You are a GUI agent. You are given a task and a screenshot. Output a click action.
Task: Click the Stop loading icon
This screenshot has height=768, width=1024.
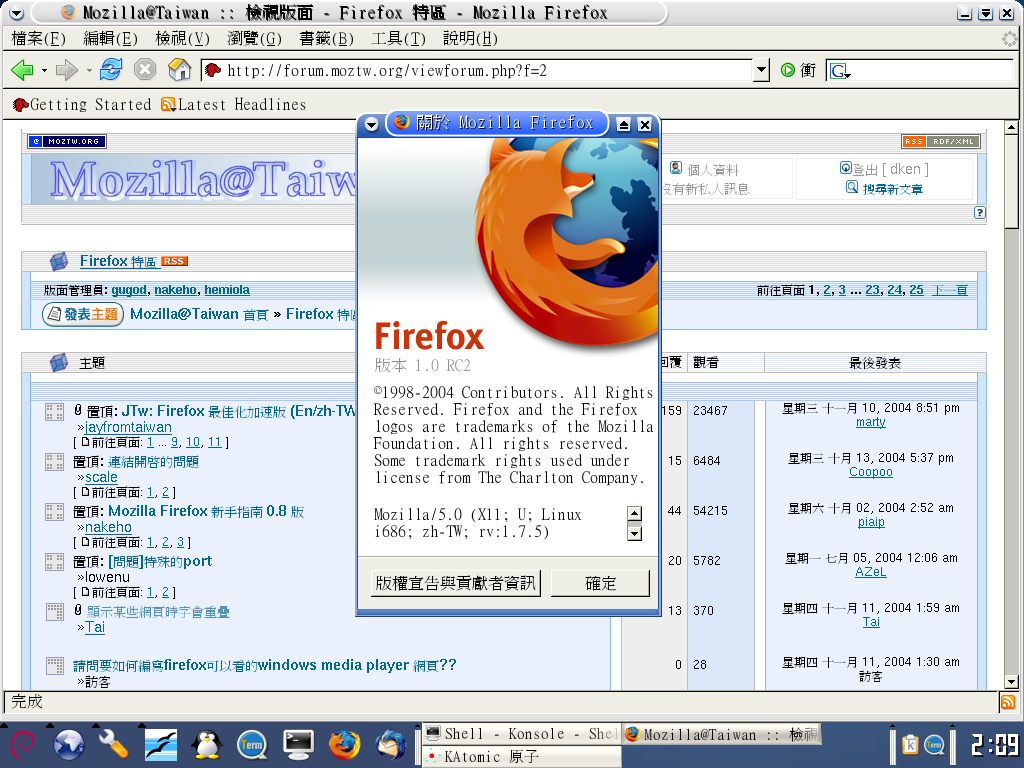(x=145, y=70)
